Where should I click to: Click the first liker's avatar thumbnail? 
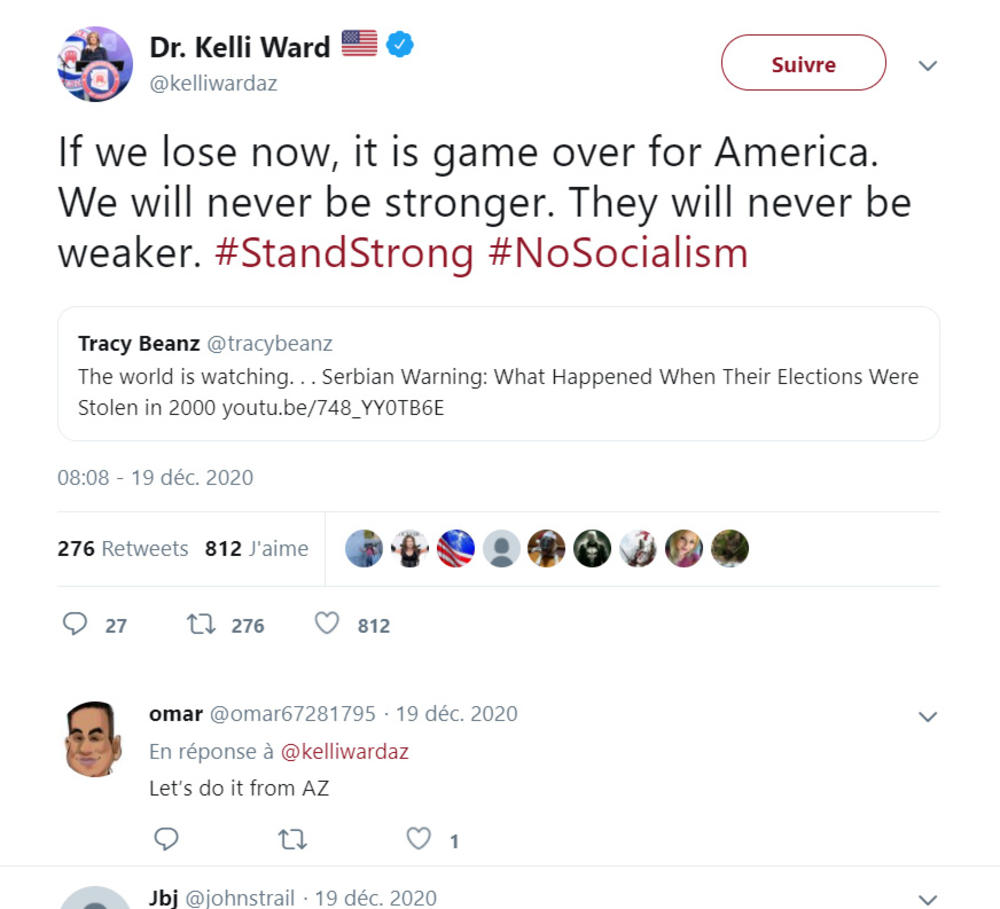coord(363,548)
